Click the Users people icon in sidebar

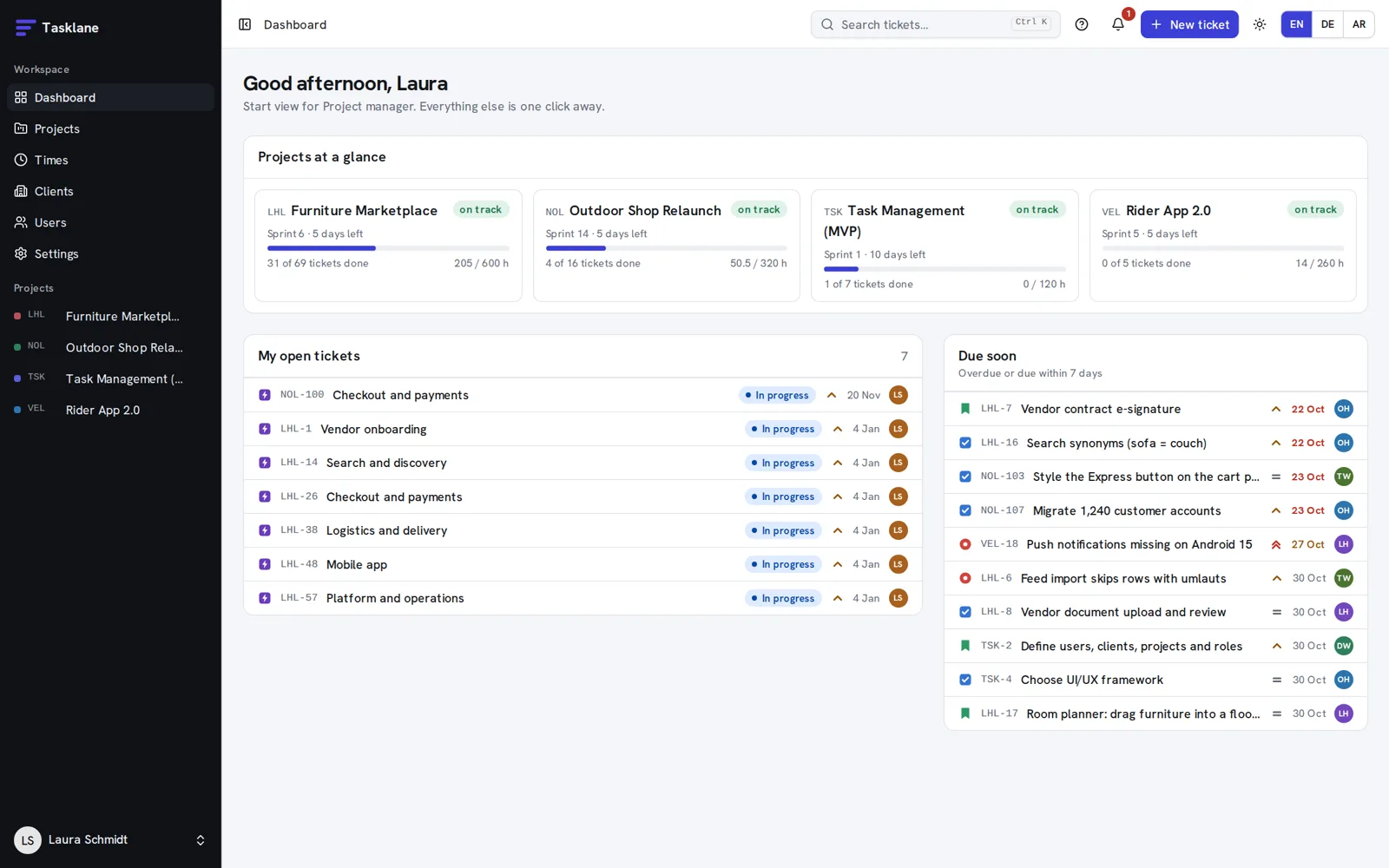pos(21,222)
